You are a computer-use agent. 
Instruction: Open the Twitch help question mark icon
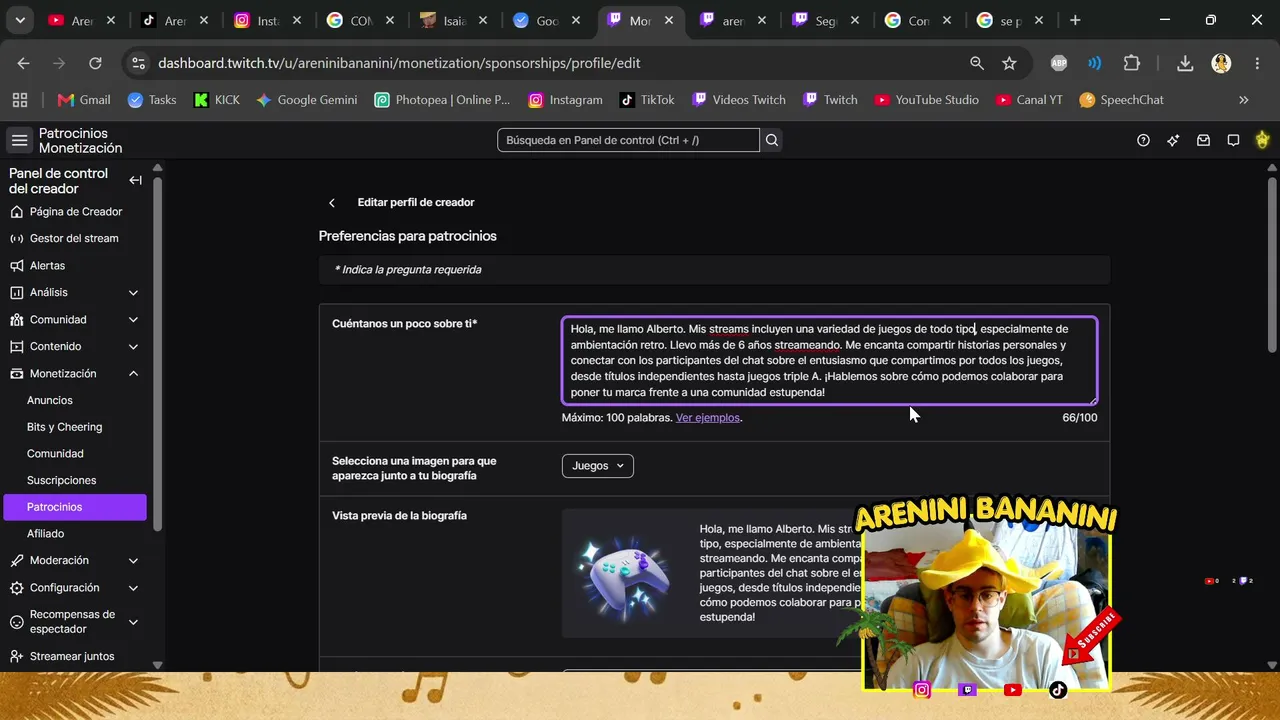tap(1144, 140)
